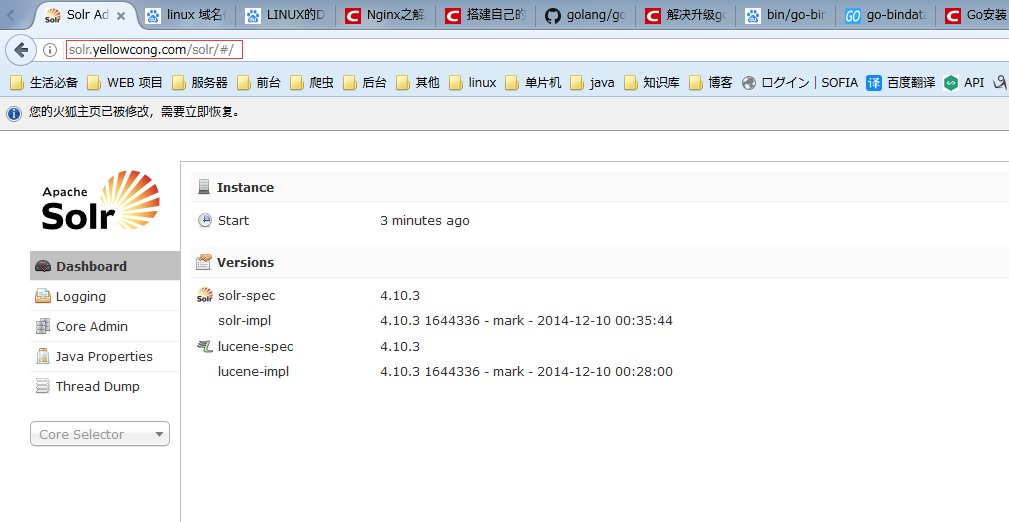Click the Instance section server icon
This screenshot has height=522, width=1009.
pos(204,187)
